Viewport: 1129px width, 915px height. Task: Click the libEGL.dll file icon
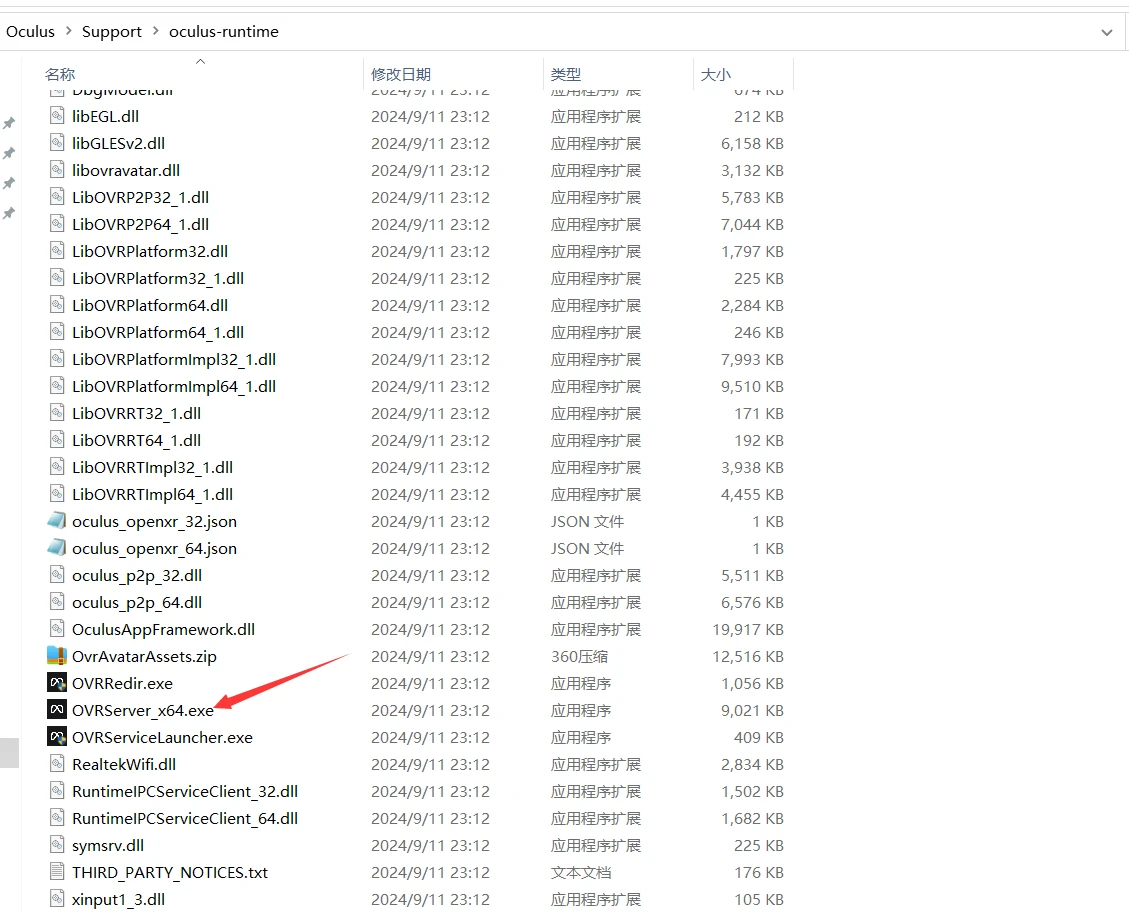57,116
